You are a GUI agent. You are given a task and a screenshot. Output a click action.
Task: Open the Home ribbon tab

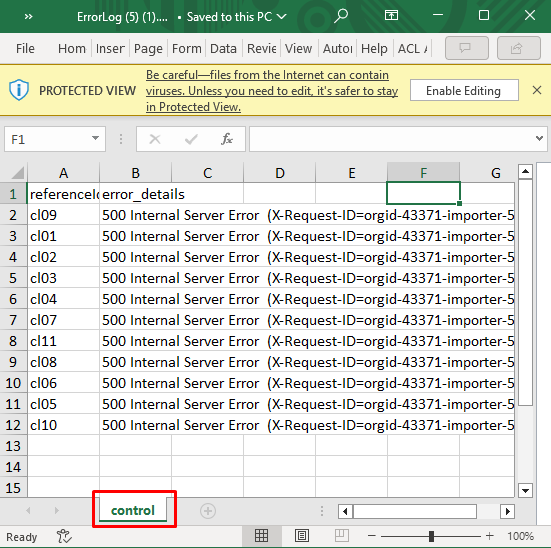click(x=72, y=48)
